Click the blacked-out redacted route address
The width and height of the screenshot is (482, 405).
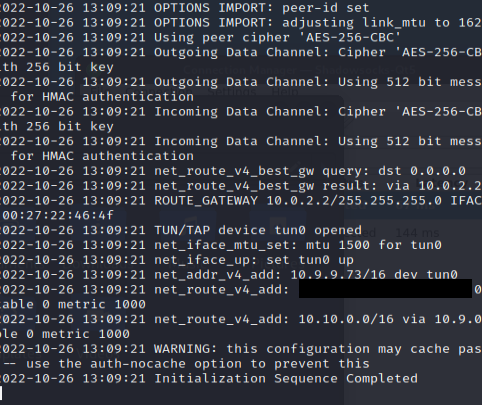point(385,289)
